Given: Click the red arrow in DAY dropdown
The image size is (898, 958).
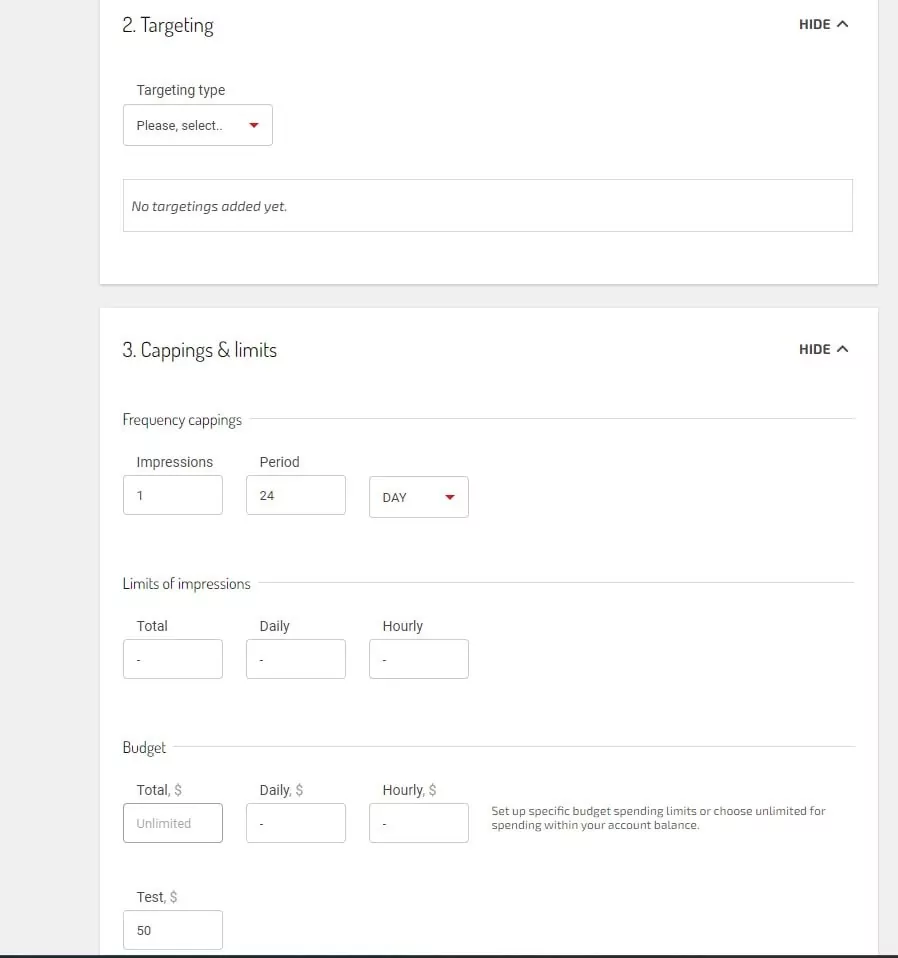Looking at the screenshot, I should 449,497.
